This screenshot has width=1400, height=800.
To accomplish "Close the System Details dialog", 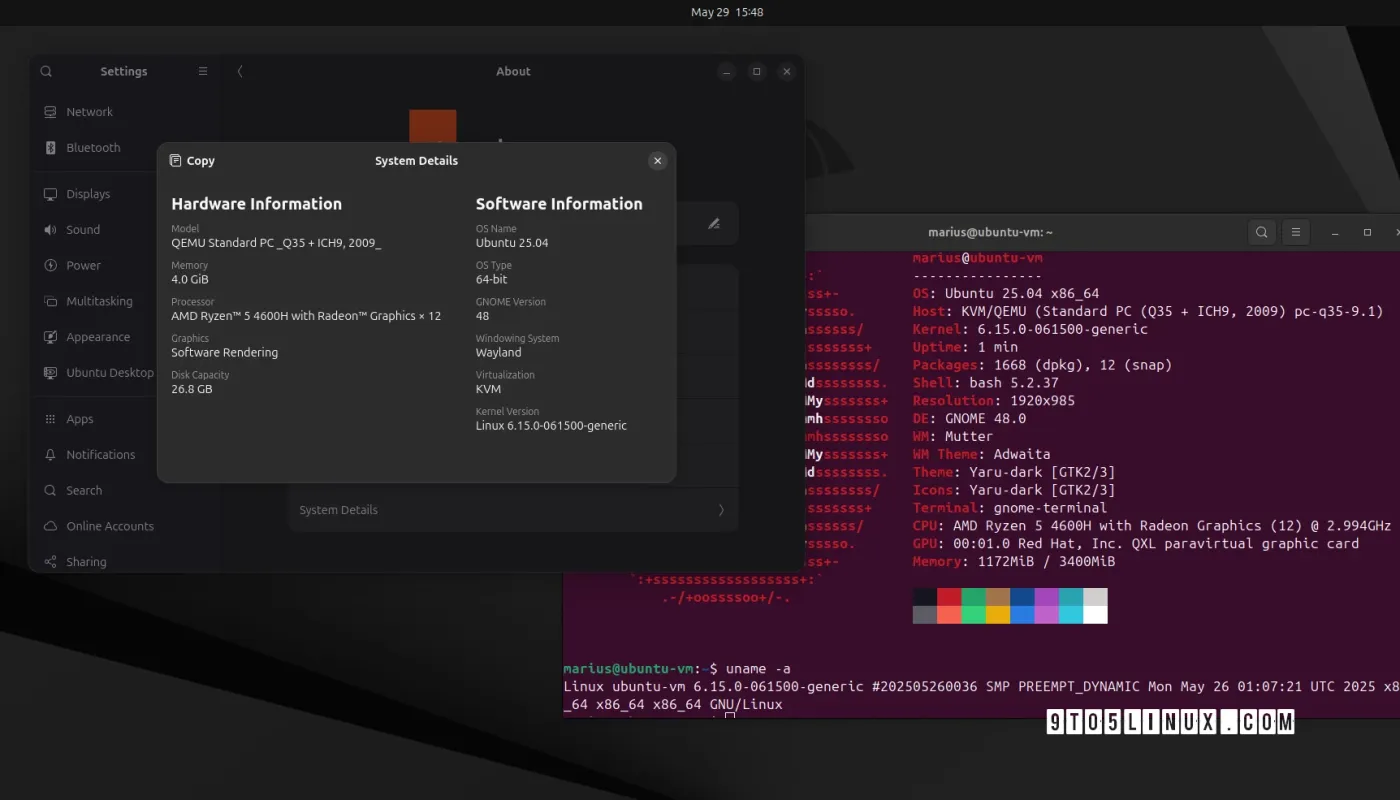I will pyautogui.click(x=657, y=161).
